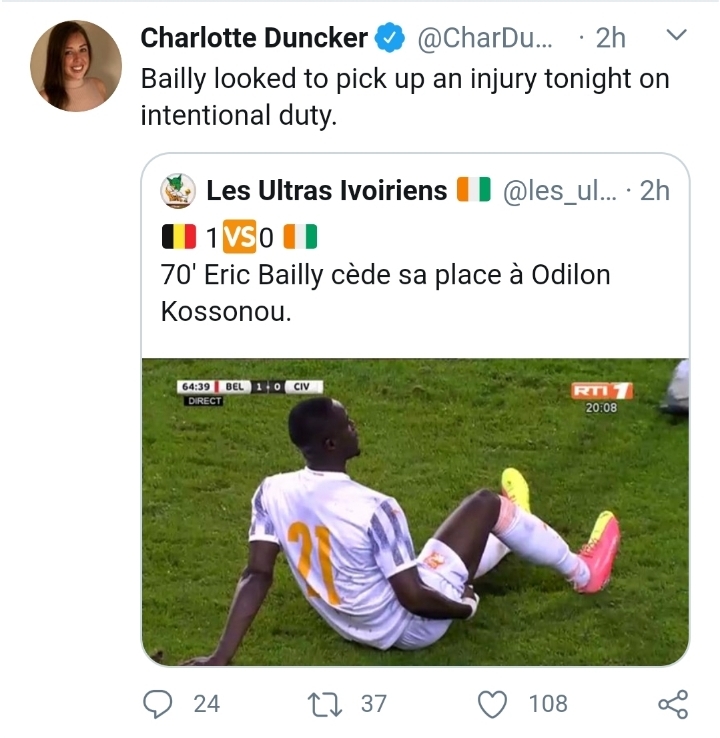Viewport: 720px width, 738px height.
Task: Click the 108 likes count
Action: pyautogui.click(x=548, y=704)
